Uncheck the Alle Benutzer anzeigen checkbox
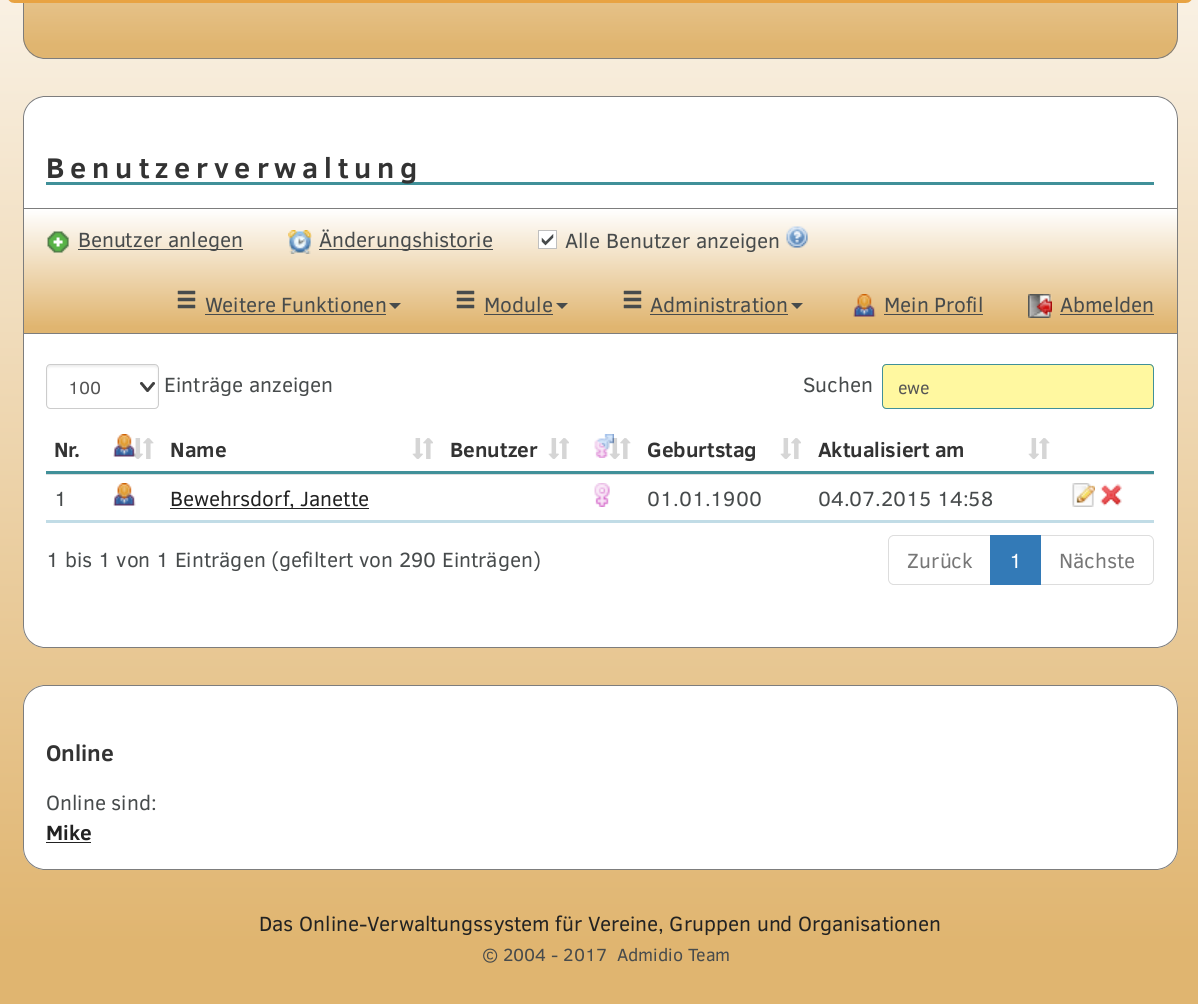Screen dimensions: 1198x1004 tap(547, 240)
